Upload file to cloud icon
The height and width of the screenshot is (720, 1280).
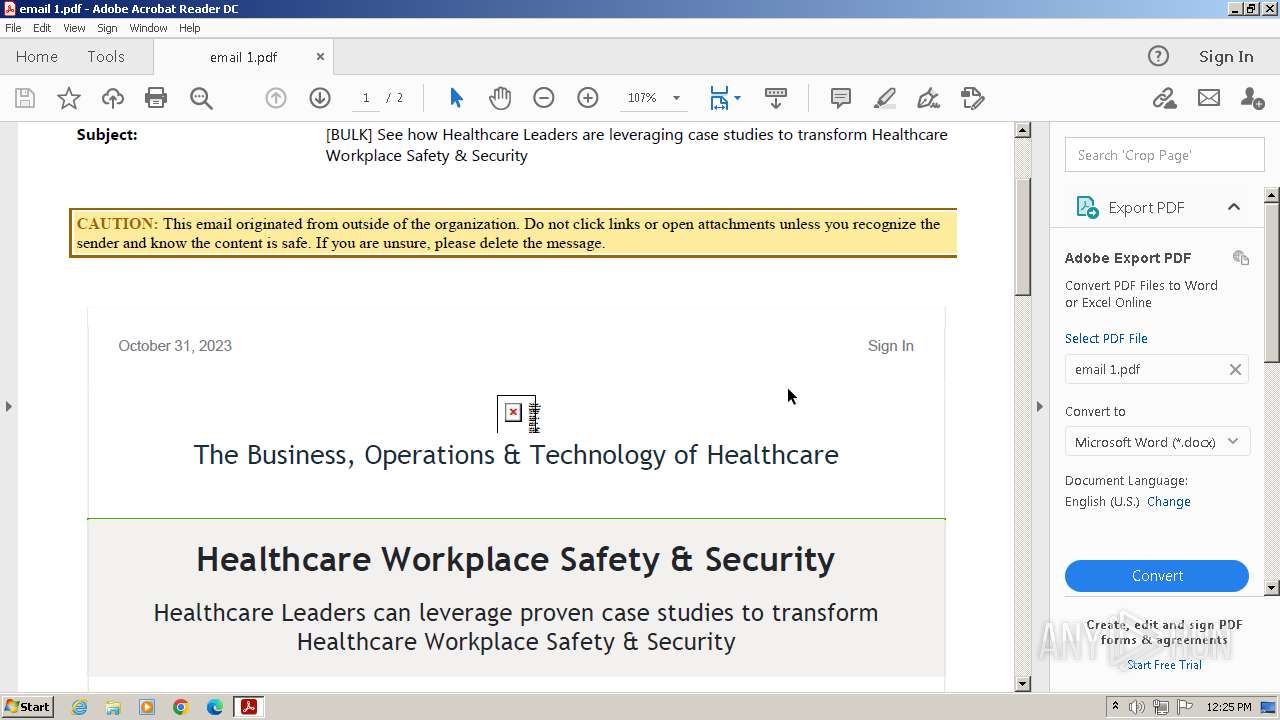[x=113, y=98]
